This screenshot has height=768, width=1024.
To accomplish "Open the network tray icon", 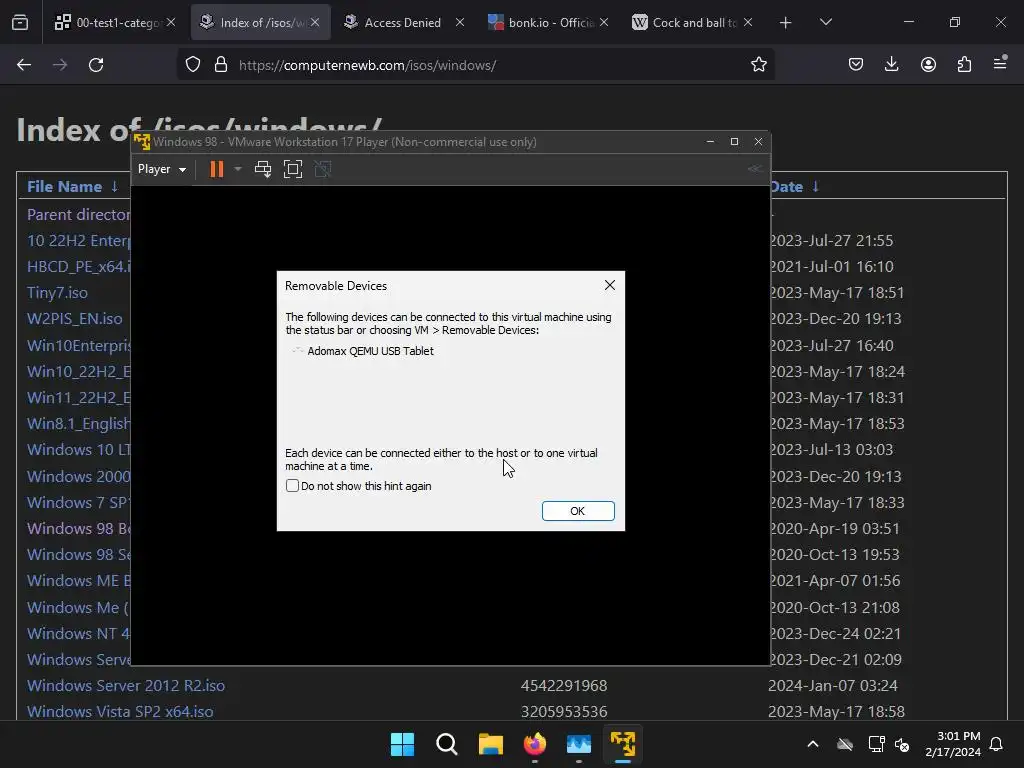I will pyautogui.click(x=876, y=744).
